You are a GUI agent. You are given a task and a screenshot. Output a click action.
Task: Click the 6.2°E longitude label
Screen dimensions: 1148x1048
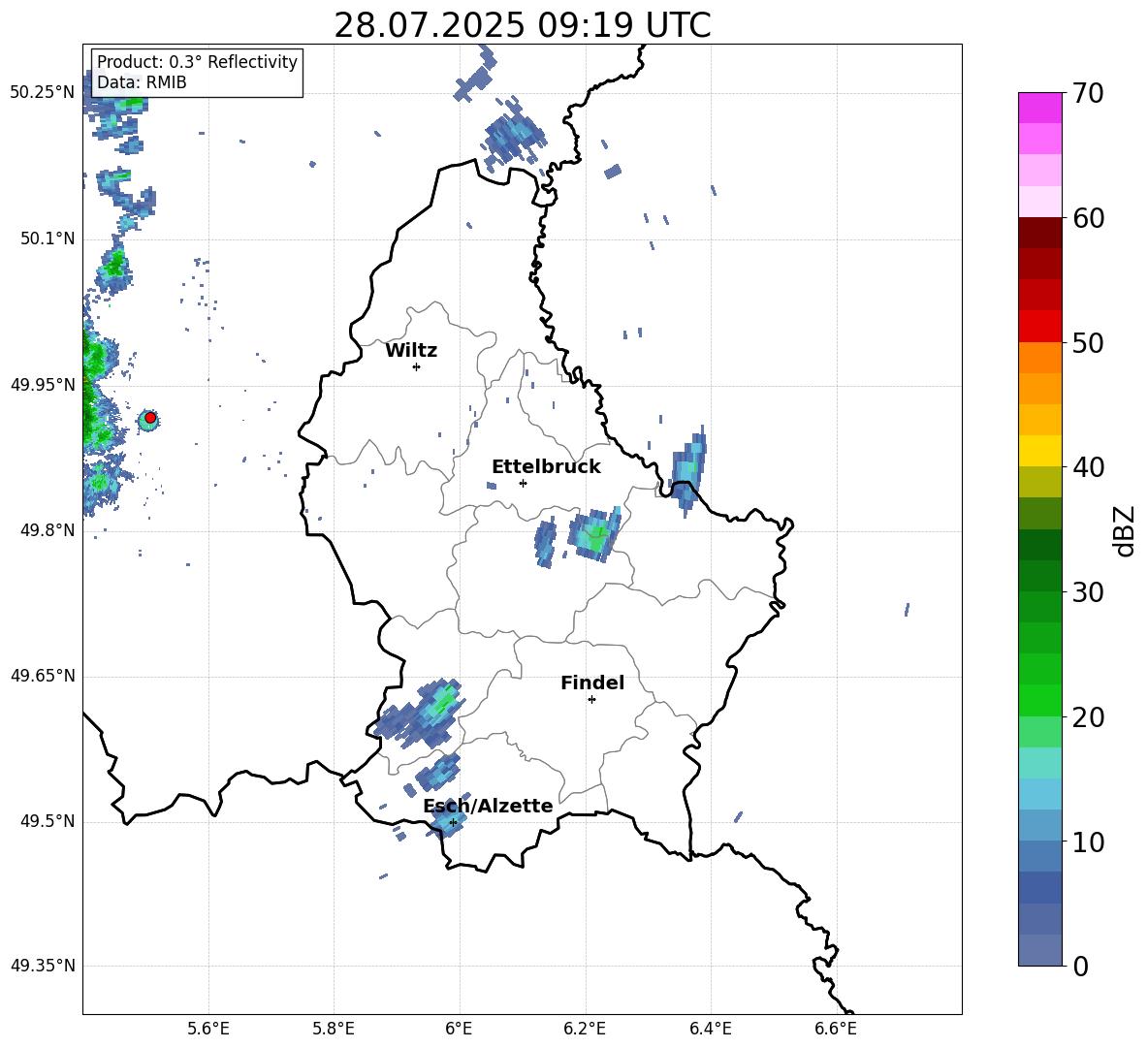[585, 1029]
